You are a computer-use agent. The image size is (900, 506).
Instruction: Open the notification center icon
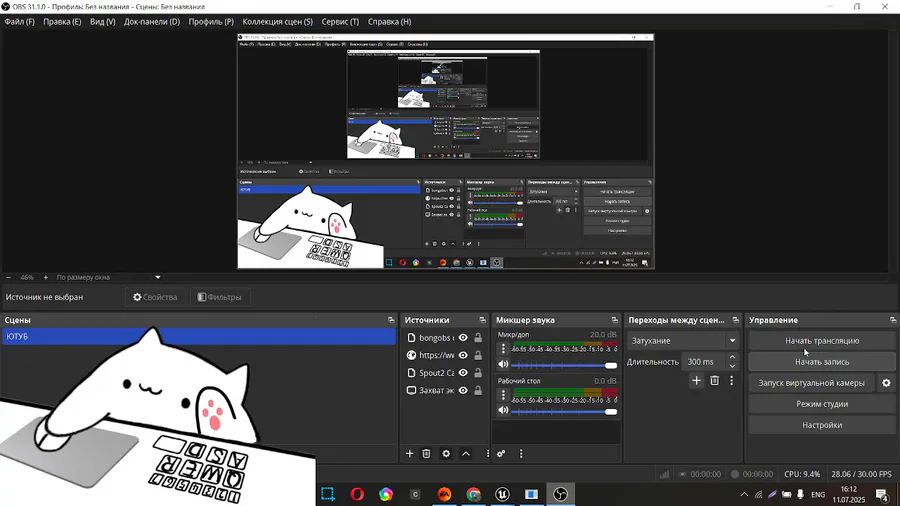click(x=882, y=494)
